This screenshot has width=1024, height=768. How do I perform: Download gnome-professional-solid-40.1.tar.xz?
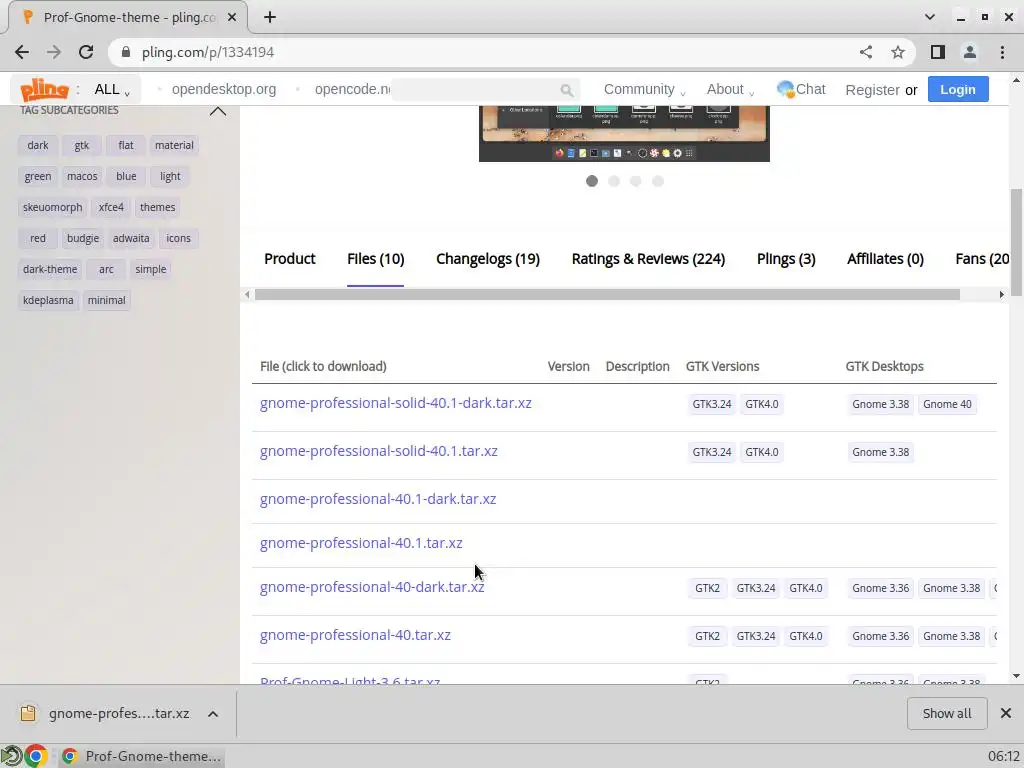(378, 451)
